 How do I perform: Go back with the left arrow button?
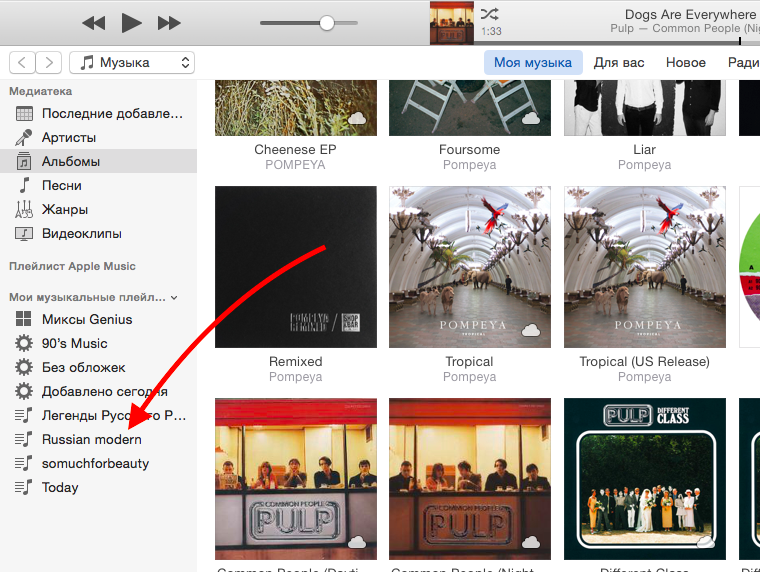tap(22, 63)
